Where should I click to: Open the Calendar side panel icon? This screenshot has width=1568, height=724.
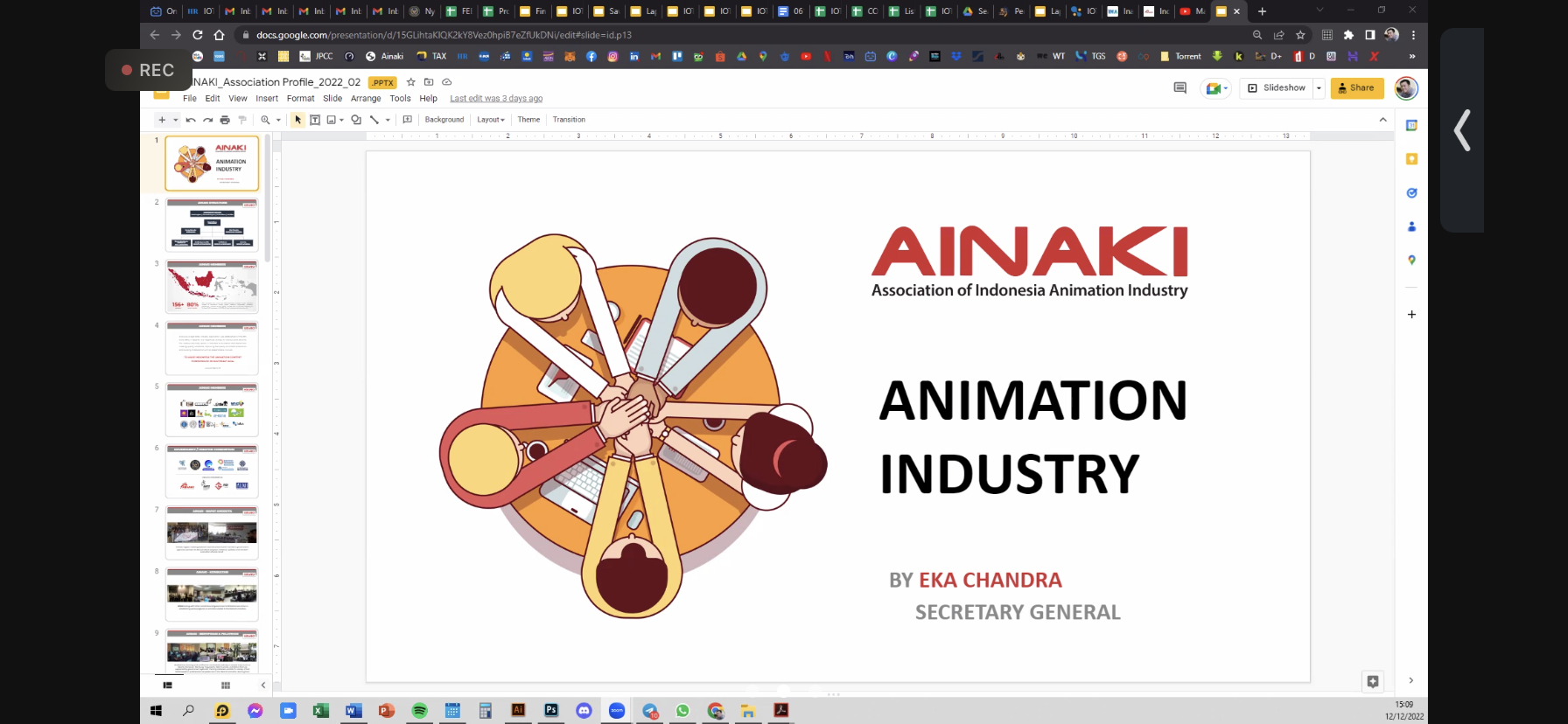[1411, 126]
